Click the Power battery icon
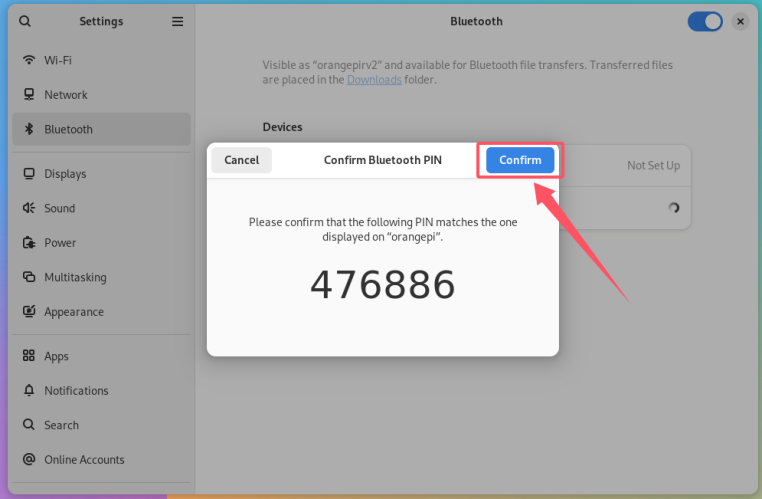 pyautogui.click(x=29, y=242)
